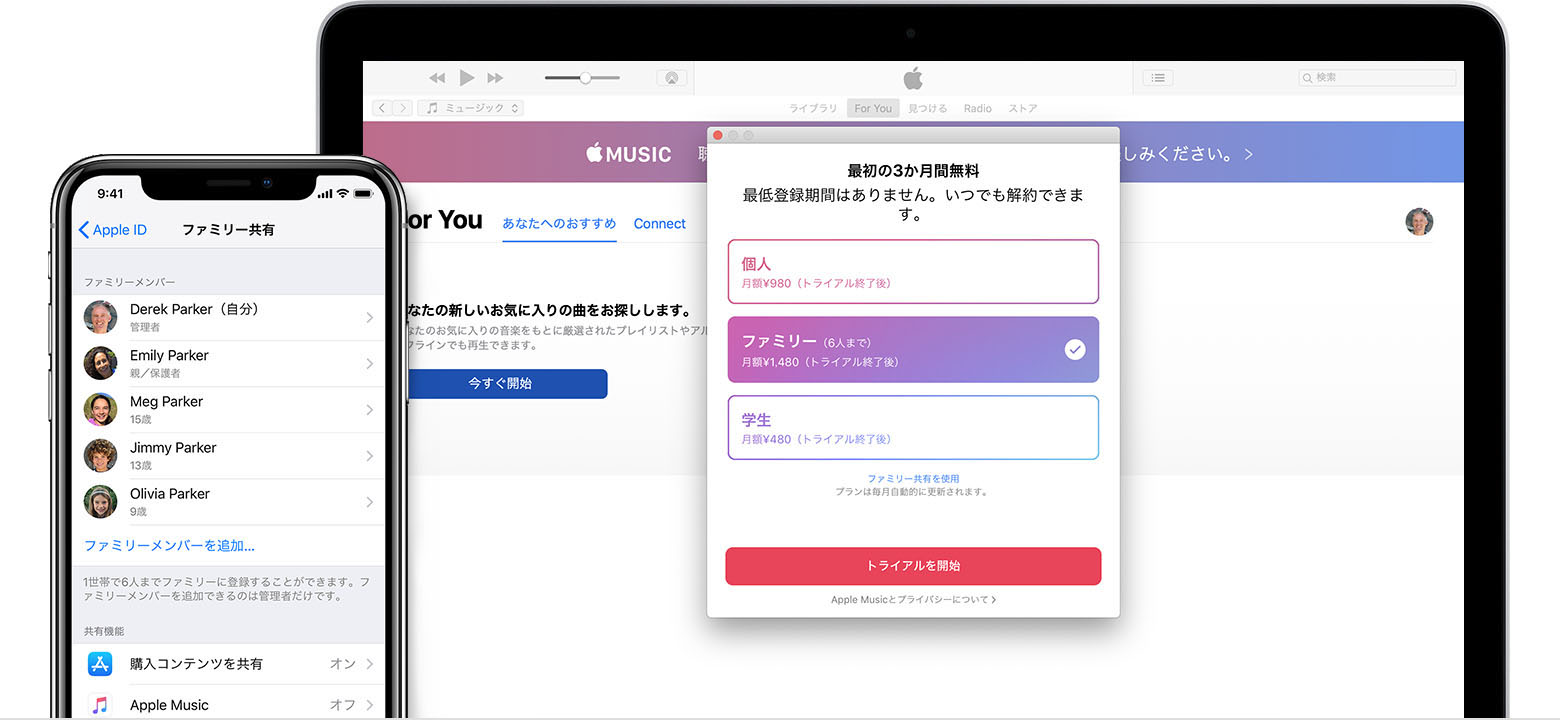Open Derek Parker row chevron

click(369, 318)
